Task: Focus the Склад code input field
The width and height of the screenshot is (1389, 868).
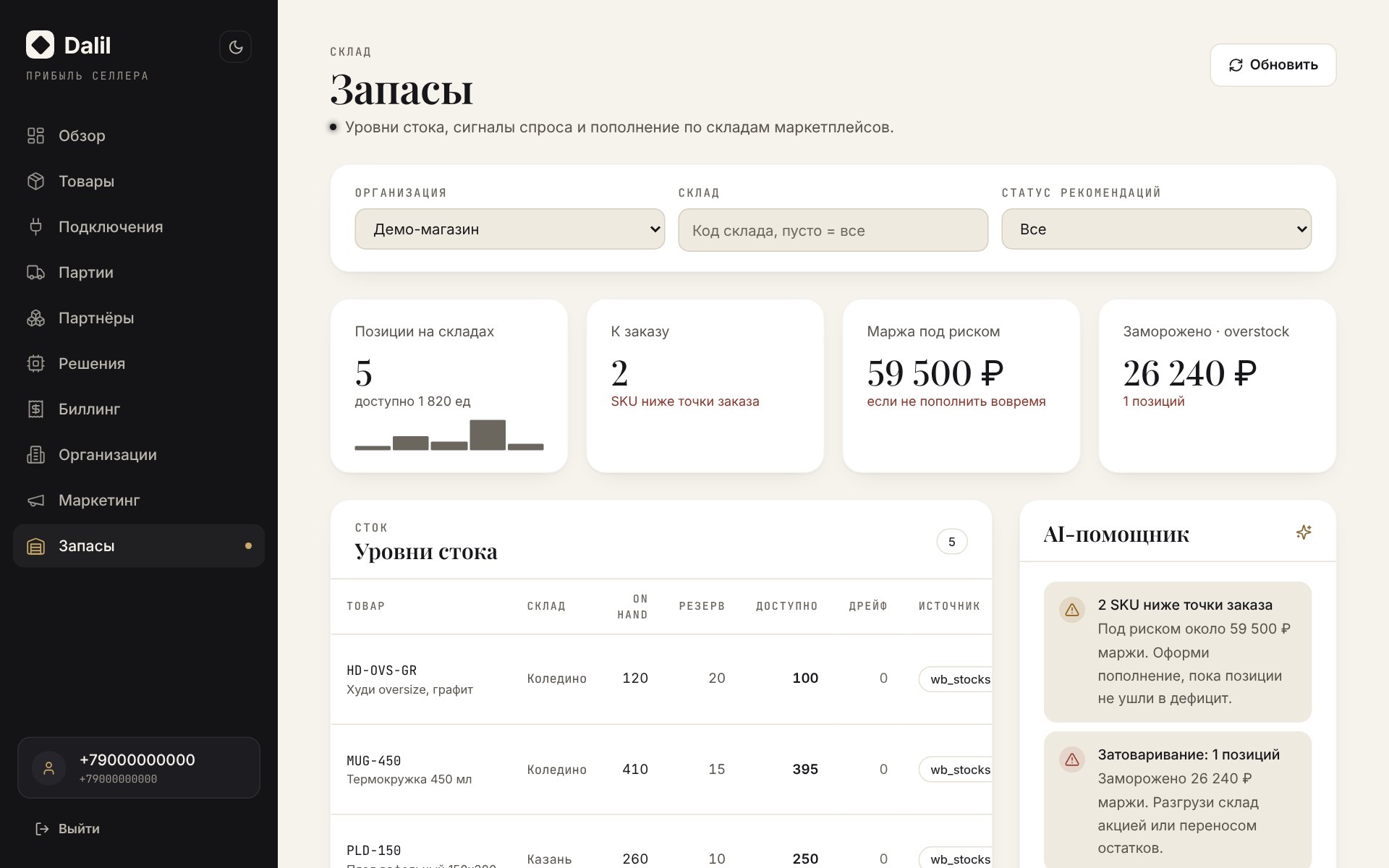Action: coord(833,230)
